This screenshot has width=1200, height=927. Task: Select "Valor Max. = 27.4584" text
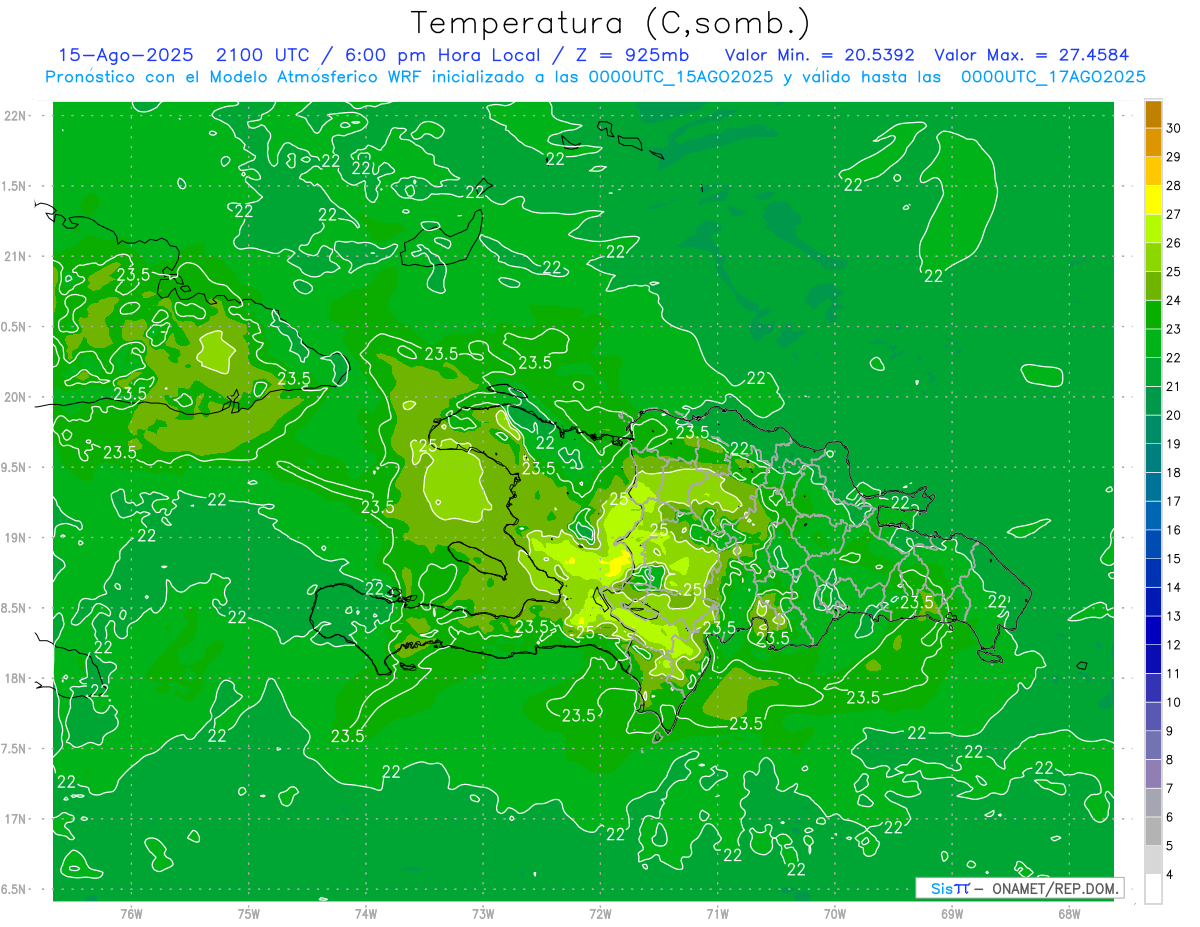(x=1031, y=56)
